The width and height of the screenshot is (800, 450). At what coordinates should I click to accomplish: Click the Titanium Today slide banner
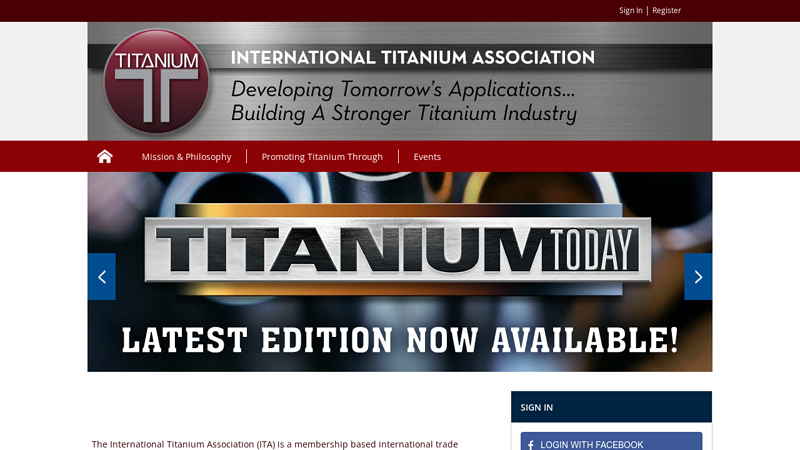(400, 271)
